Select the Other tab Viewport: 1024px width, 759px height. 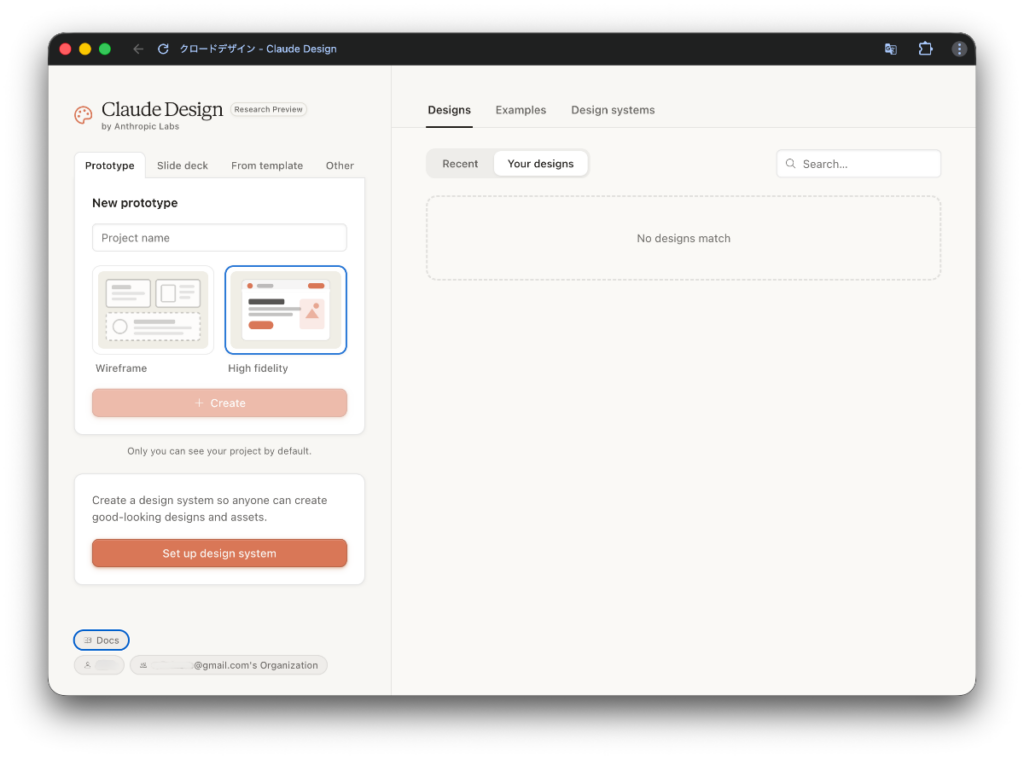[340, 165]
